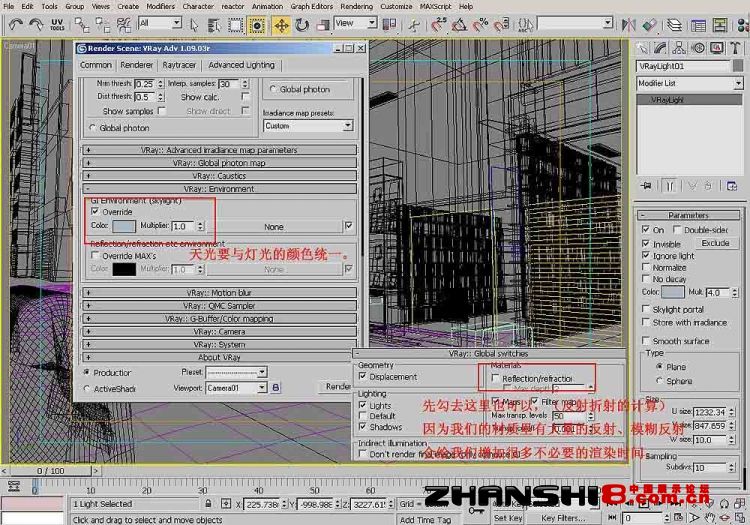This screenshot has height=525, width=750.
Task: Collapse VRay:: Environment rollout
Action: click(x=220, y=188)
